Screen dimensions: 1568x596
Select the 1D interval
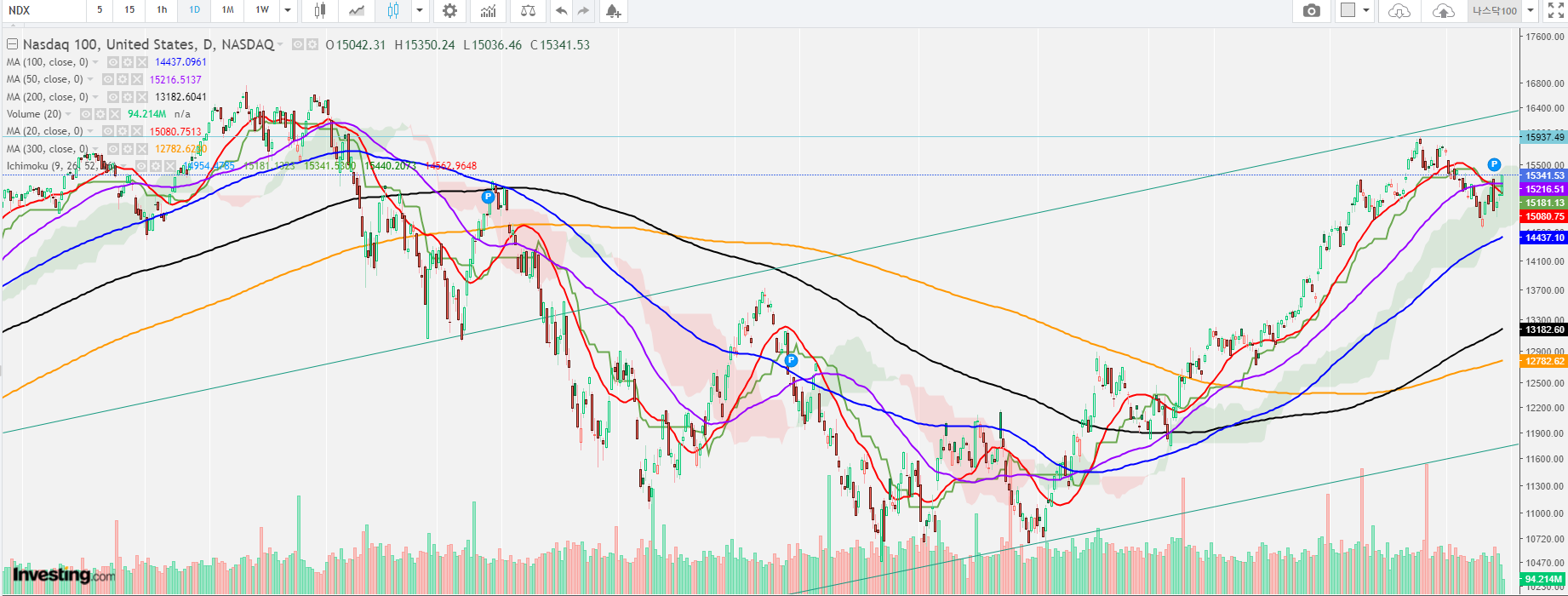[194, 10]
